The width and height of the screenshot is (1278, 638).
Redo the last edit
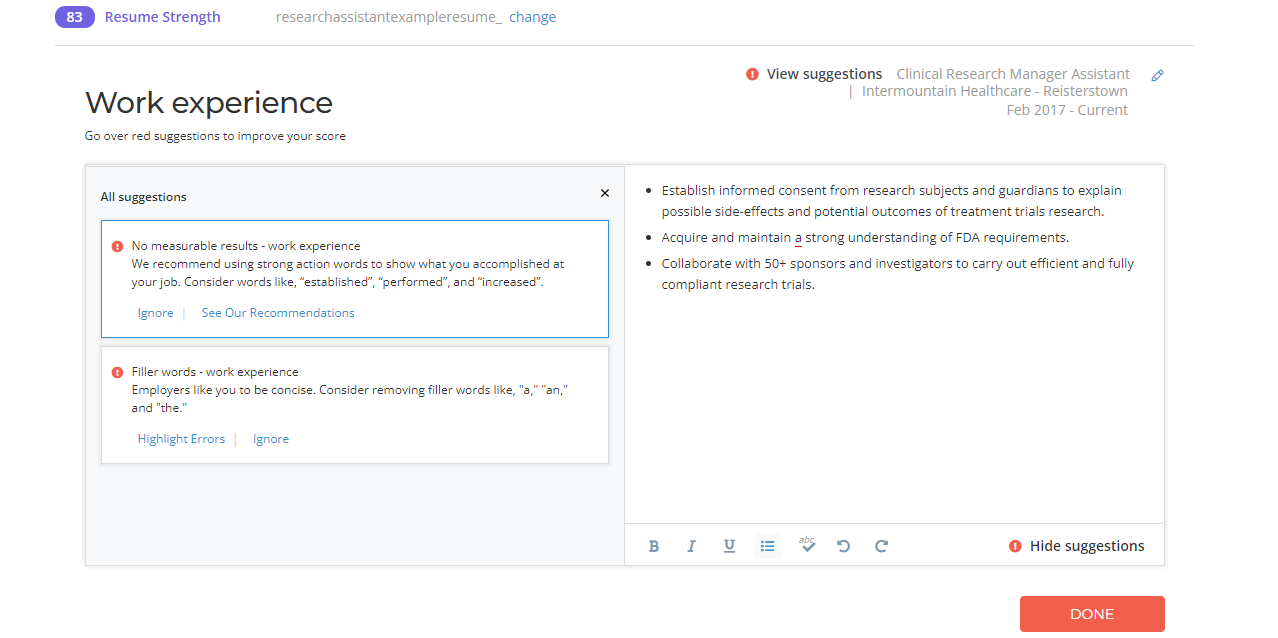881,546
